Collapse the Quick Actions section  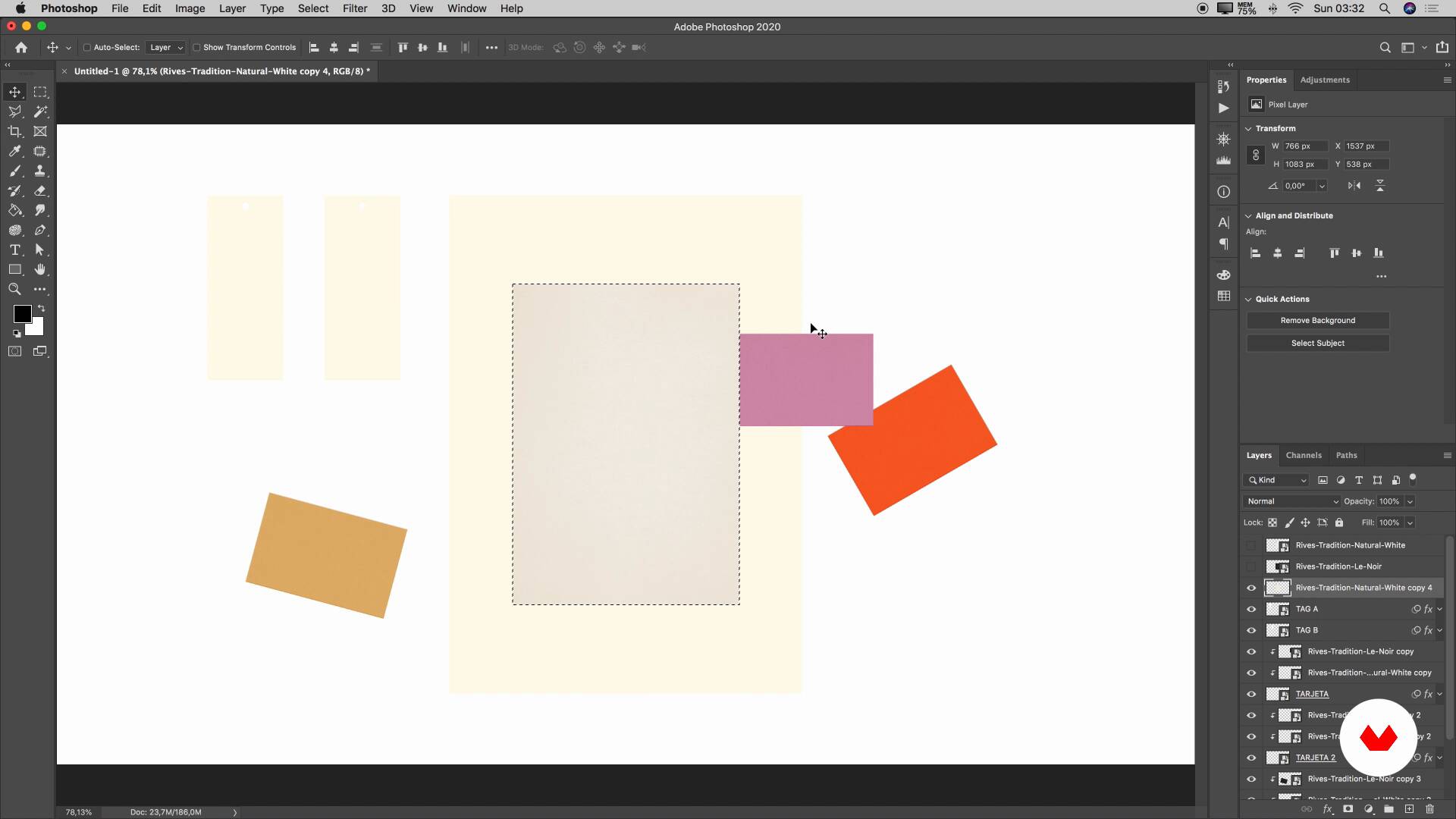(1248, 299)
